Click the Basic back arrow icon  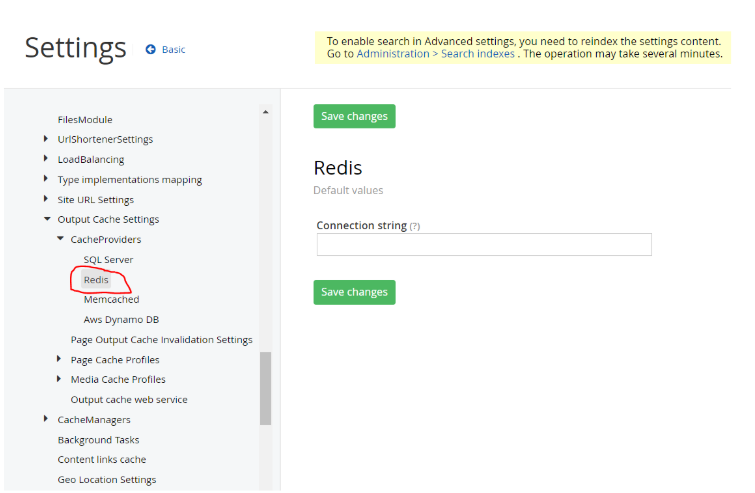click(x=151, y=49)
